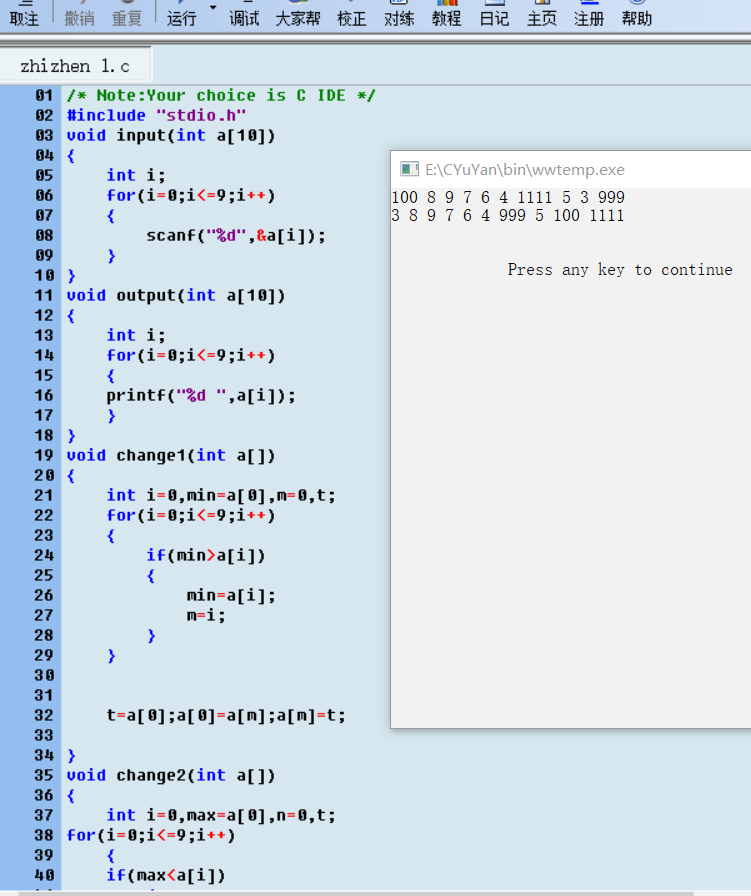Click the if(min>a[i]) condition line
This screenshot has height=896, width=751.
tap(206, 555)
